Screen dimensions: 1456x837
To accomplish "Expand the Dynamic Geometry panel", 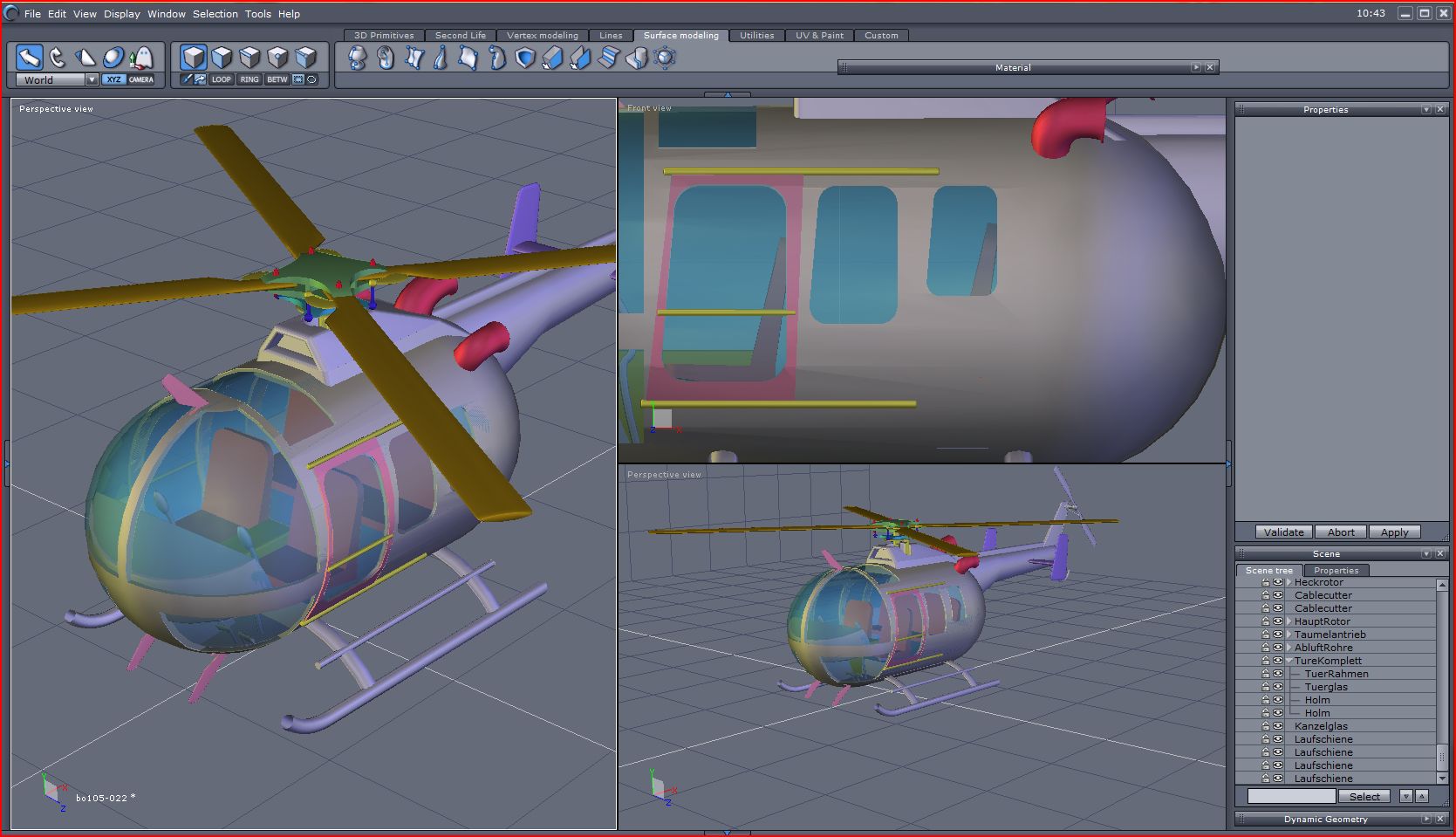I will pos(1426,819).
